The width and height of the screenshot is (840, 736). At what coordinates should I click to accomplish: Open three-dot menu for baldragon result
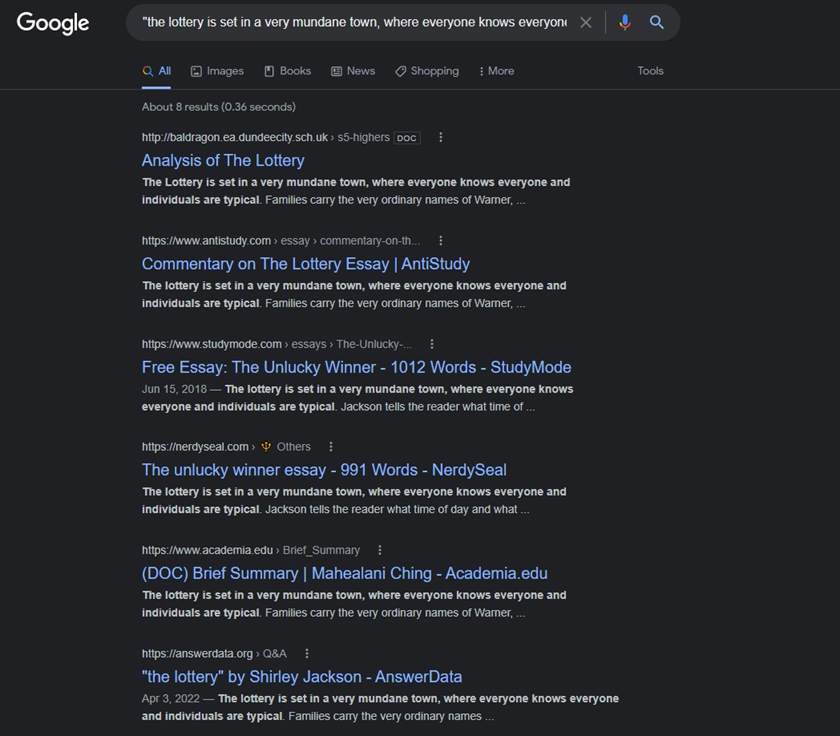(x=441, y=138)
